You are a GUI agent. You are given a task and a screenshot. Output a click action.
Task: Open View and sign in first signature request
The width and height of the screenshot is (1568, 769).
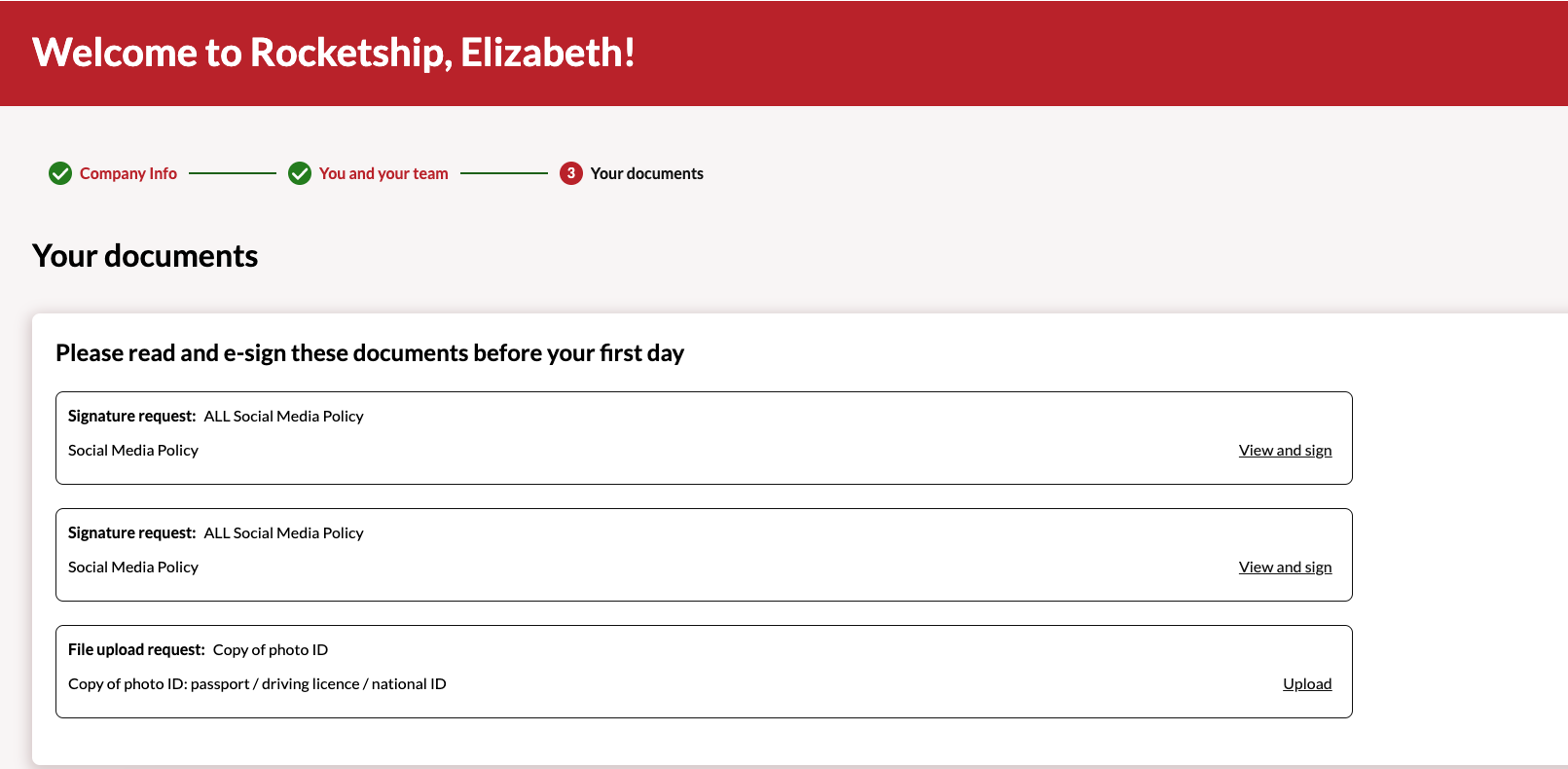click(1285, 451)
